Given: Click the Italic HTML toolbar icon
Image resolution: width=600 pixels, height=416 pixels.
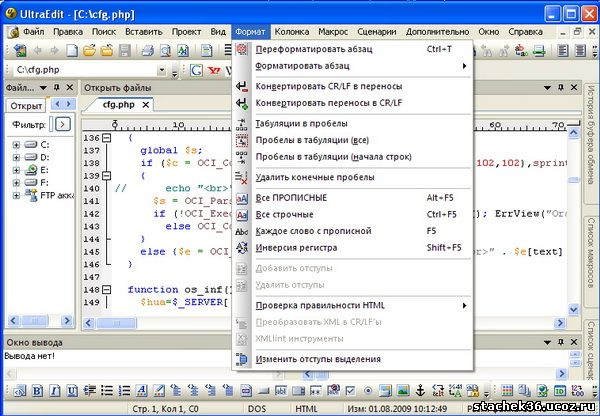Looking at the screenshot, I should tap(55, 391).
